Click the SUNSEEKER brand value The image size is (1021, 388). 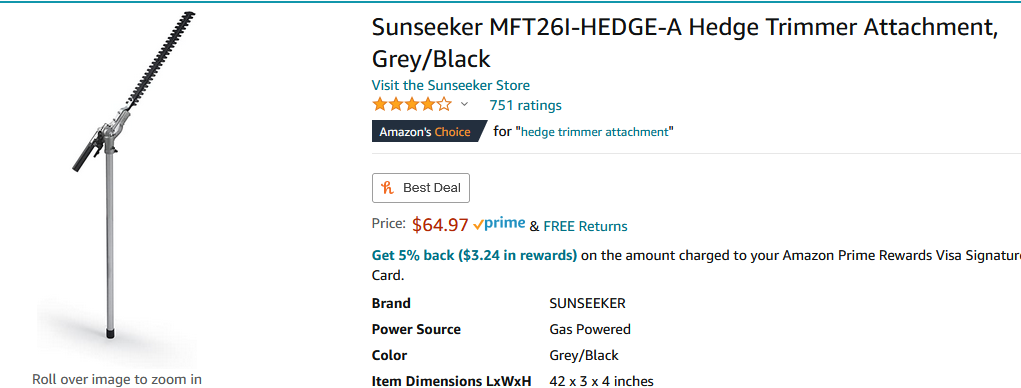click(x=587, y=303)
